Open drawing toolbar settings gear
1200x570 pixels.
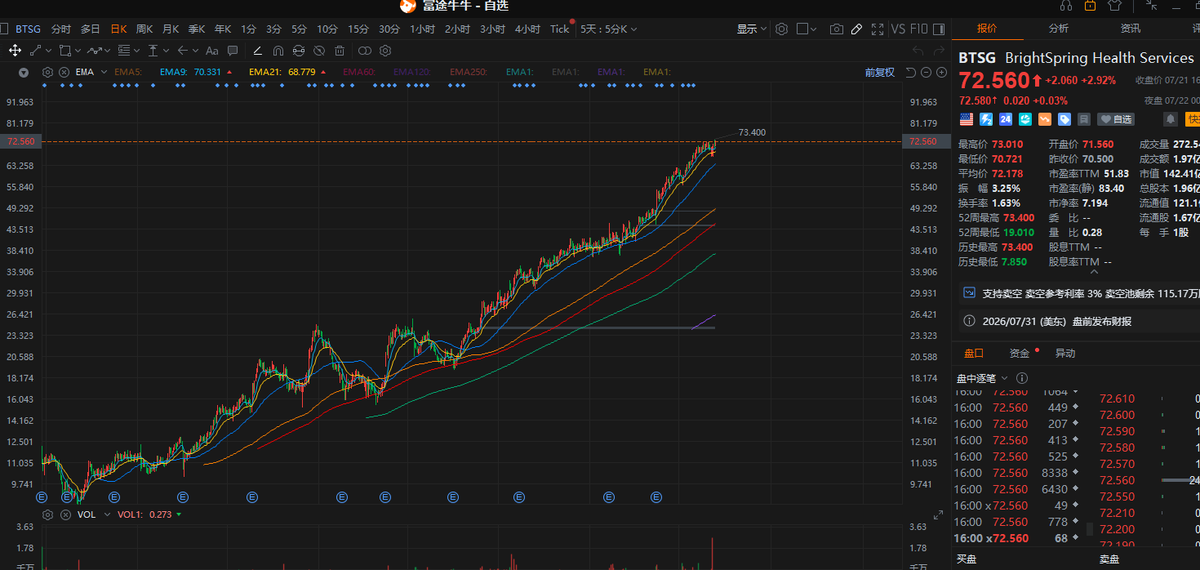pyautogui.click(x=385, y=51)
